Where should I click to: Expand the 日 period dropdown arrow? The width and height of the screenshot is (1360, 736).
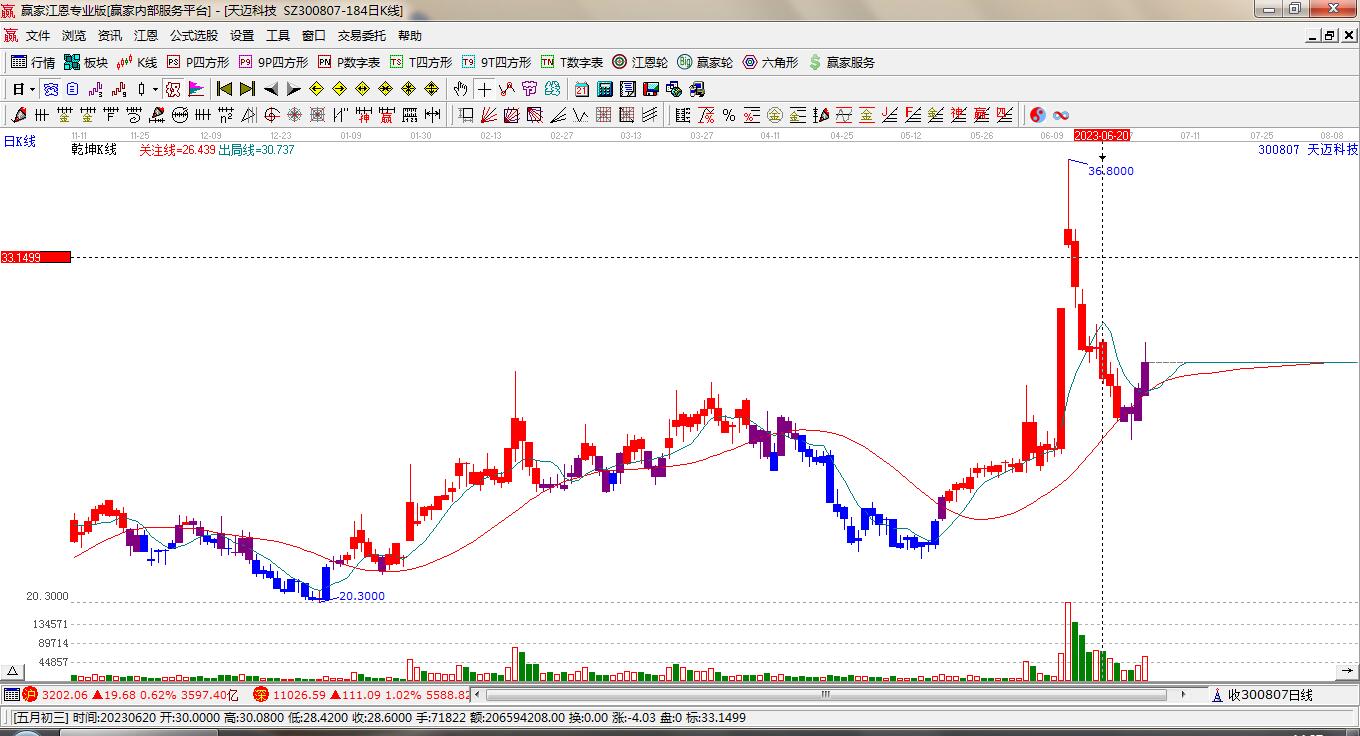click(x=32, y=89)
